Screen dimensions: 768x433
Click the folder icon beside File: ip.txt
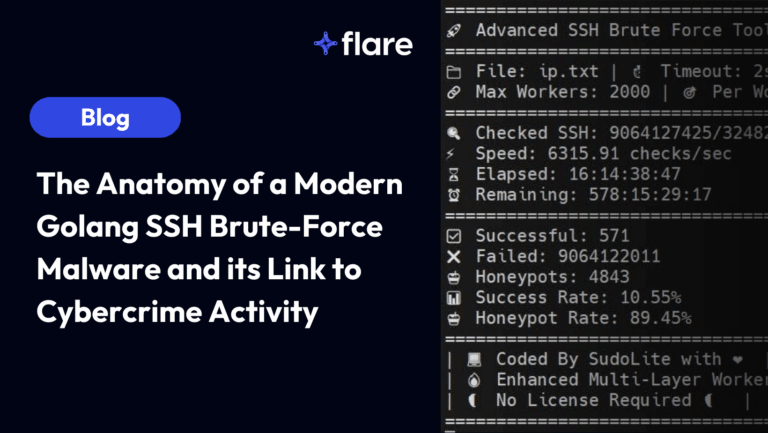pos(453,72)
